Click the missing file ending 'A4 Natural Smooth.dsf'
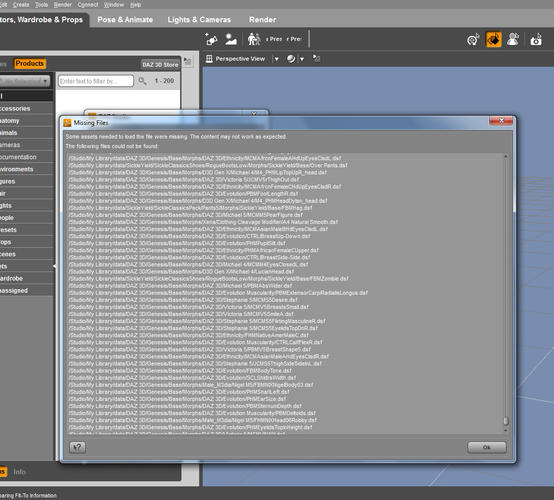Image resolution: width=554 pixels, height=500 pixels. click(203, 222)
